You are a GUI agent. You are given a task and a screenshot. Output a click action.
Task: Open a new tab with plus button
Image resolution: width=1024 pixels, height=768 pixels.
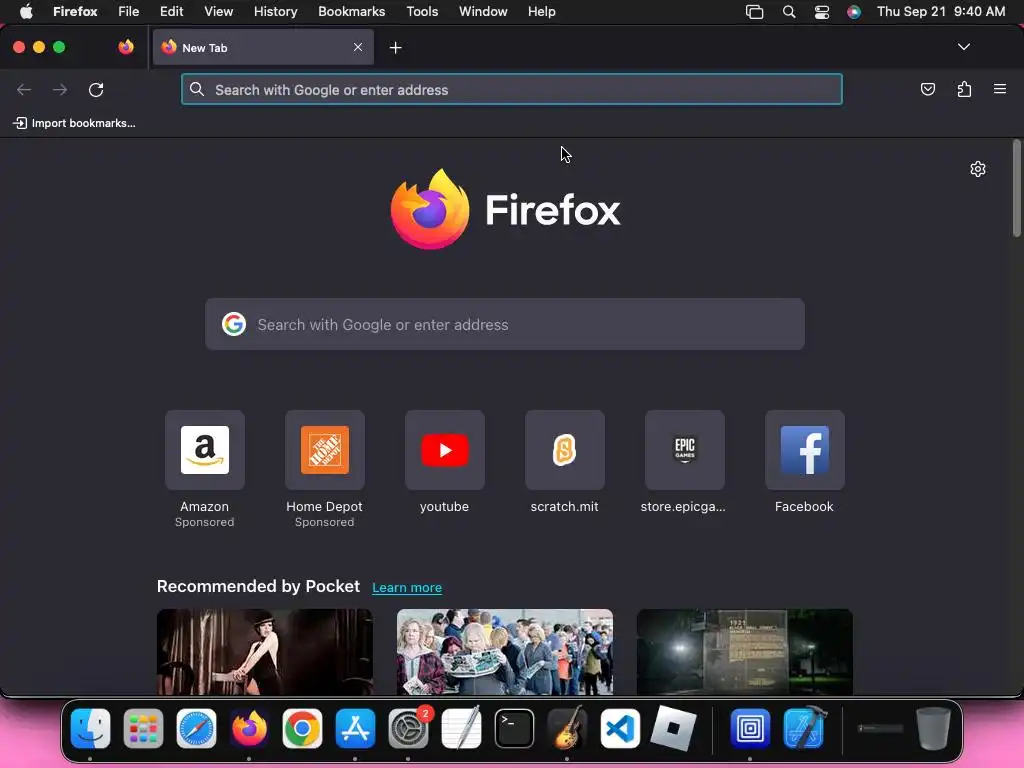point(395,48)
